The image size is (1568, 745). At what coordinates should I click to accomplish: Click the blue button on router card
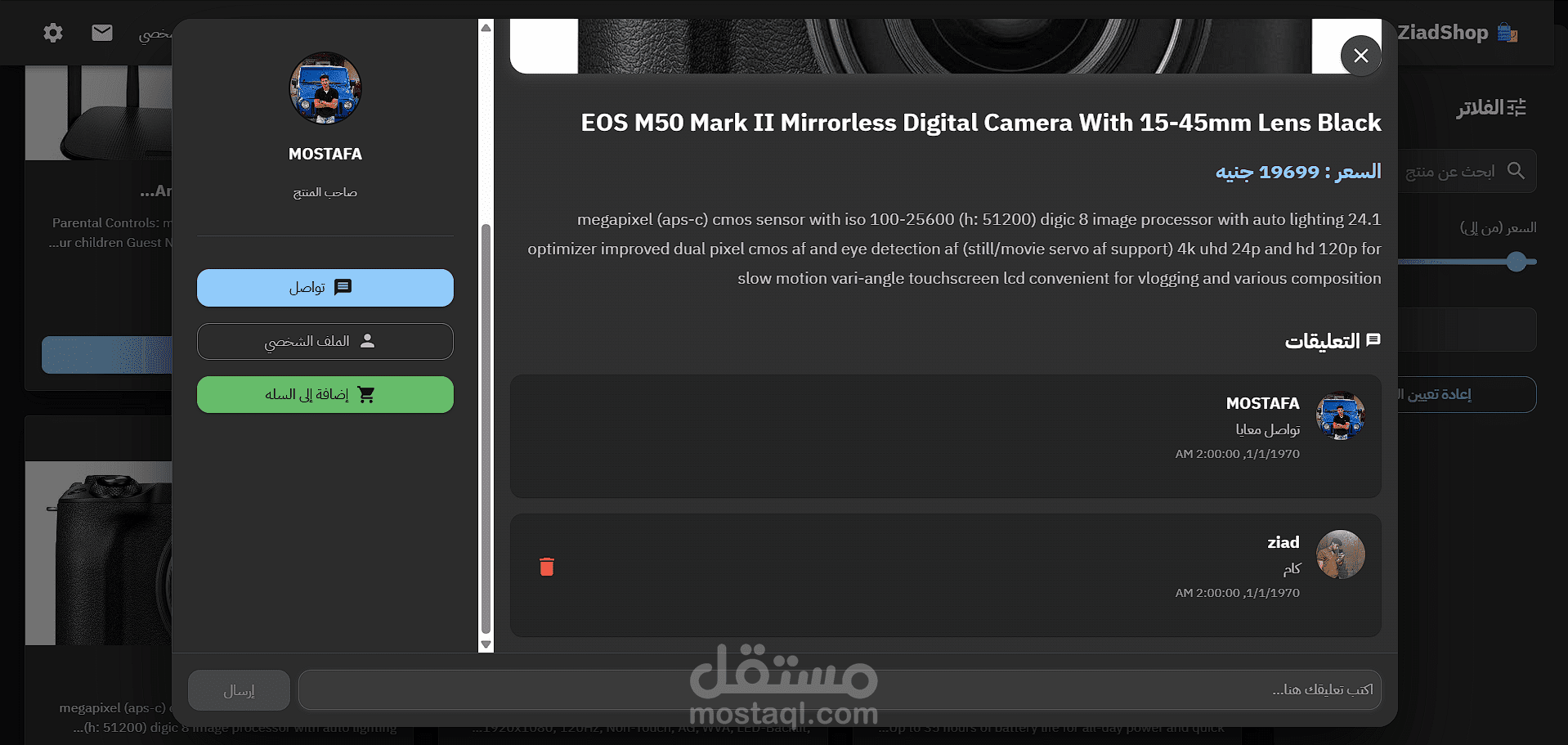[x=106, y=355]
